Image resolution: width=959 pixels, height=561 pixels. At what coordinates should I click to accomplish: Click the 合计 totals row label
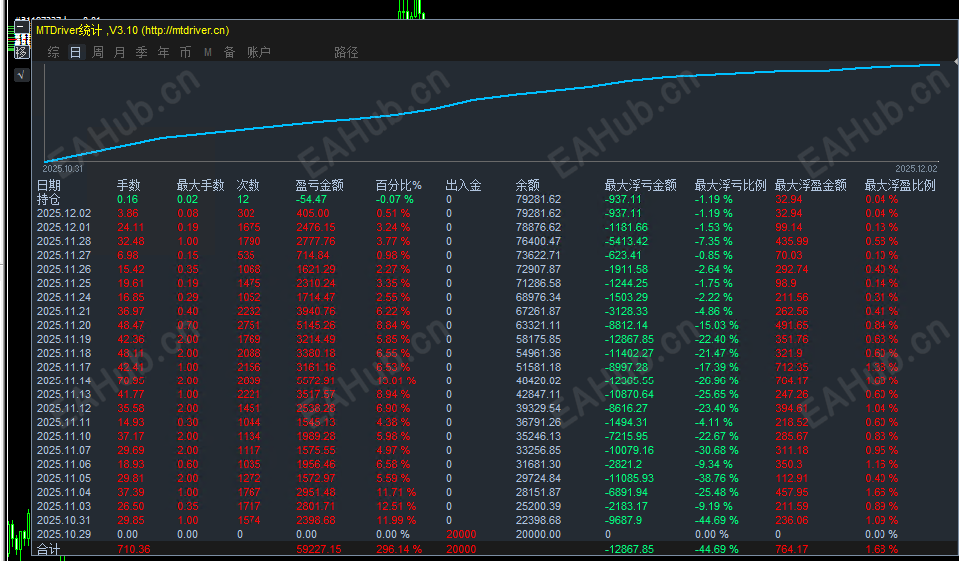point(48,549)
